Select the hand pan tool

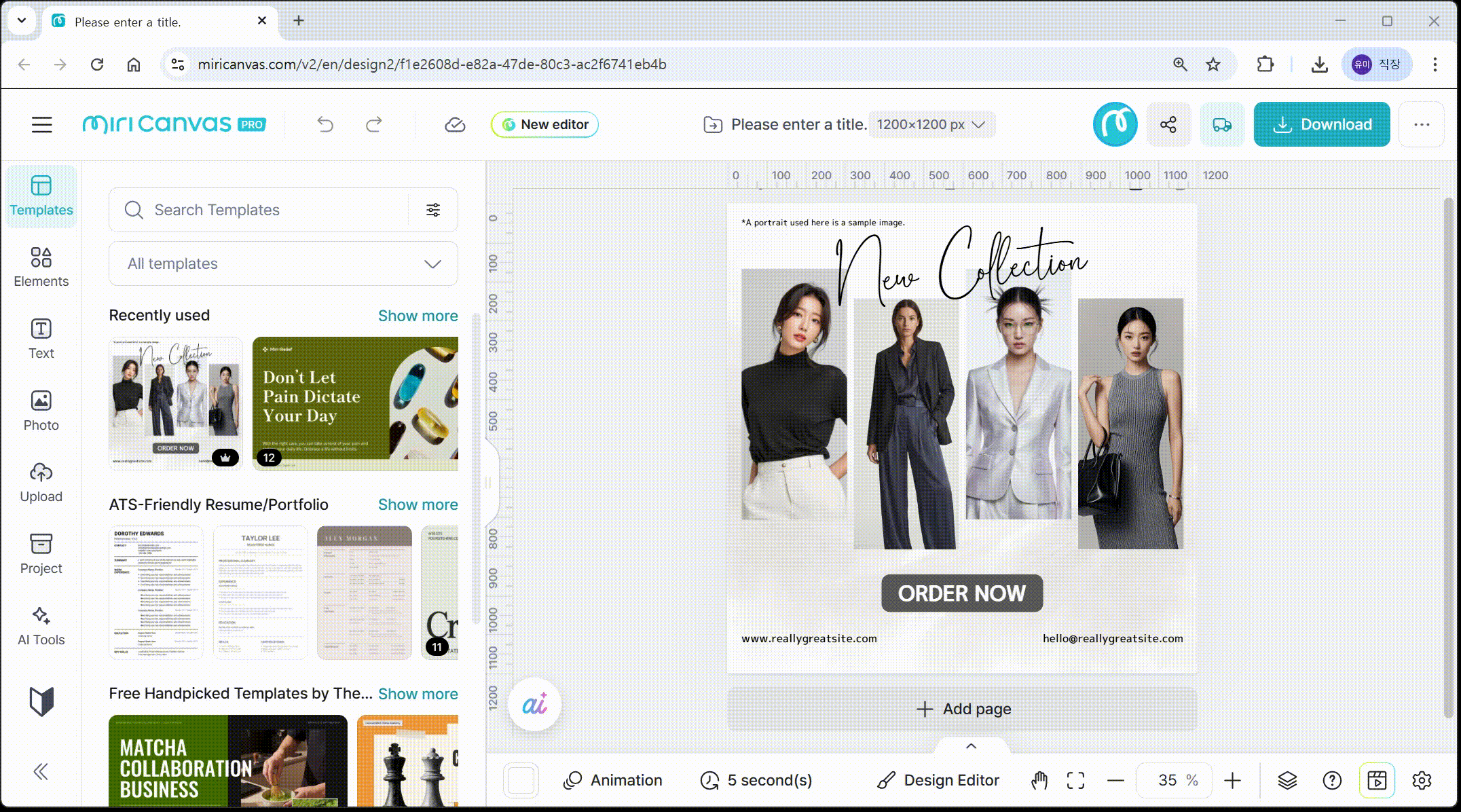pyautogui.click(x=1039, y=780)
